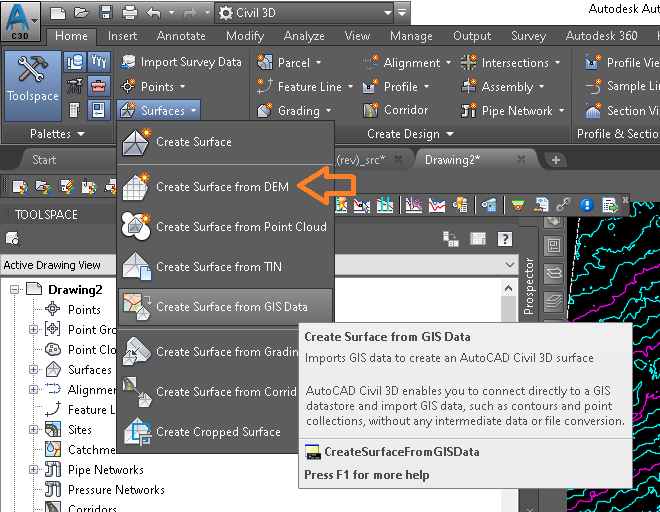This screenshot has height=512, width=660.
Task: Choose Create Surface from DEM
Action: [225, 187]
